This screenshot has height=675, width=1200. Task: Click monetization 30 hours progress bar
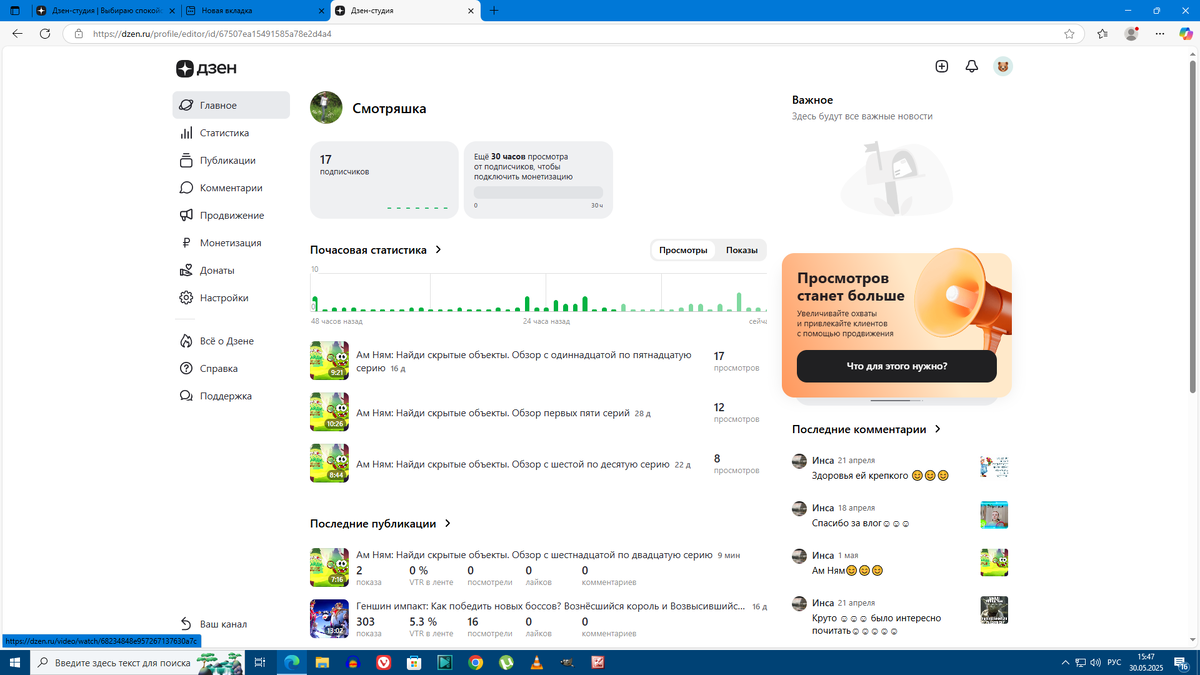point(538,192)
